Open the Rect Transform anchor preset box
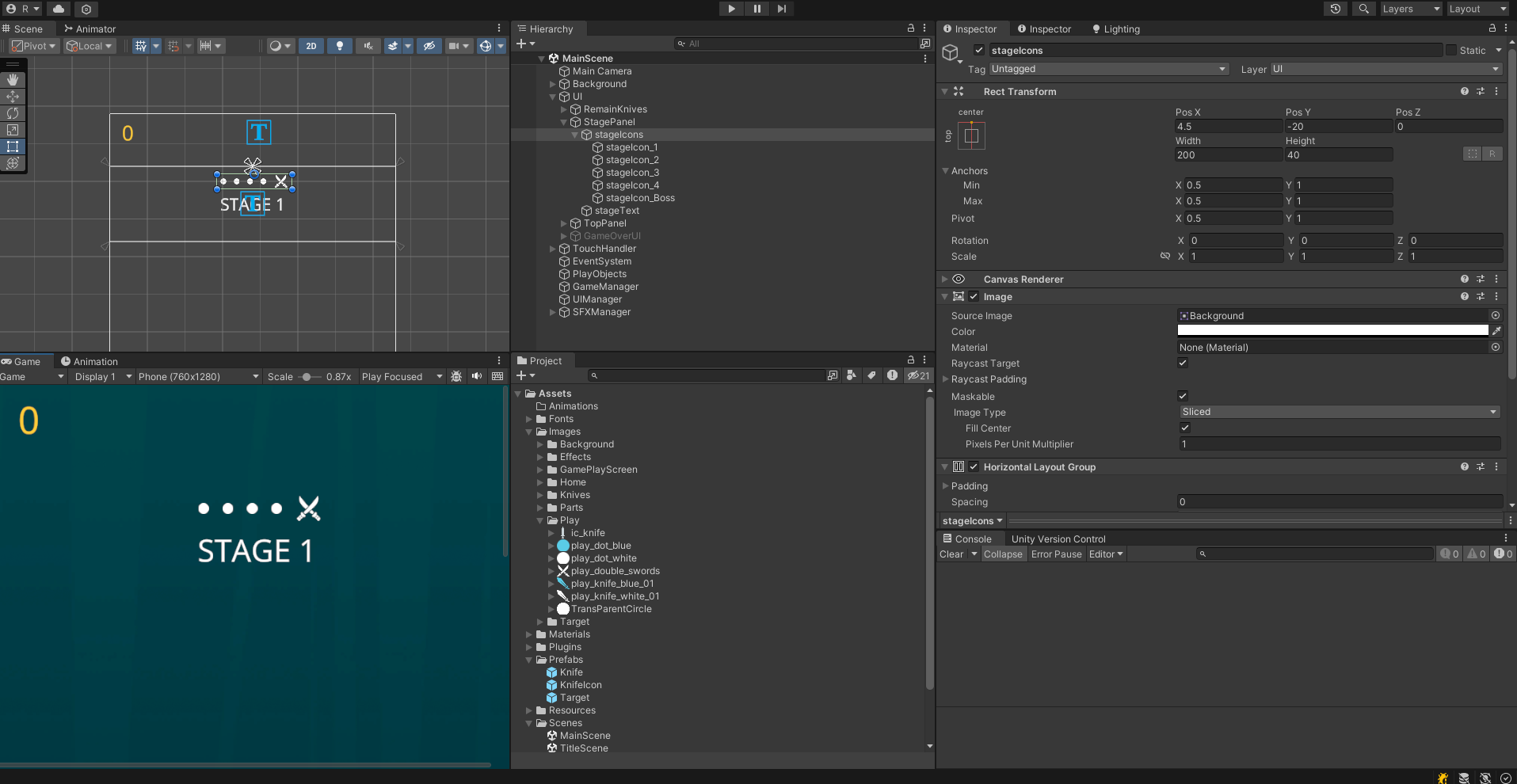 point(971,135)
